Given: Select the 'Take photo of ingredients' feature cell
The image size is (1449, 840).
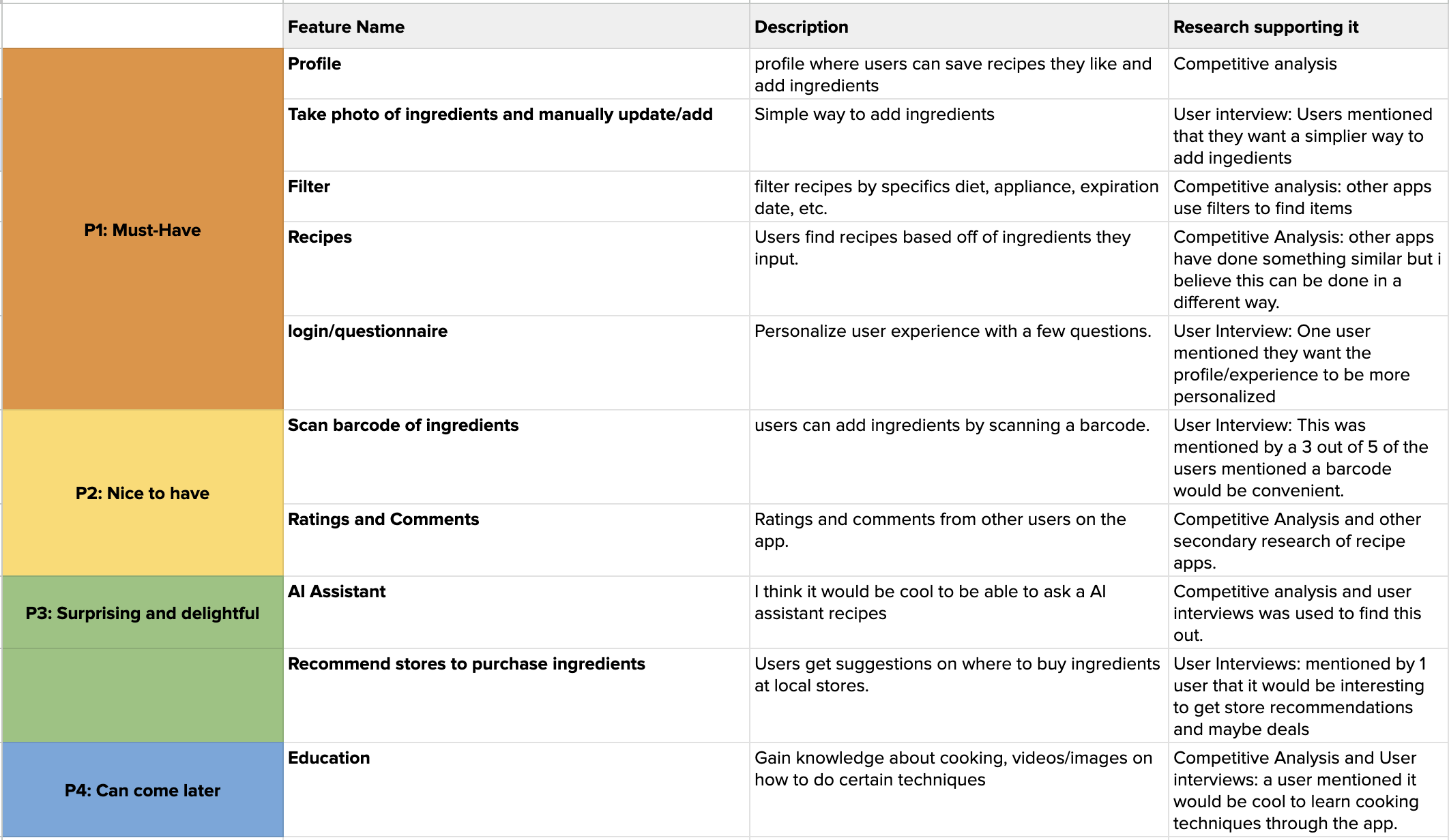Looking at the screenshot, I should pyautogui.click(x=516, y=135).
